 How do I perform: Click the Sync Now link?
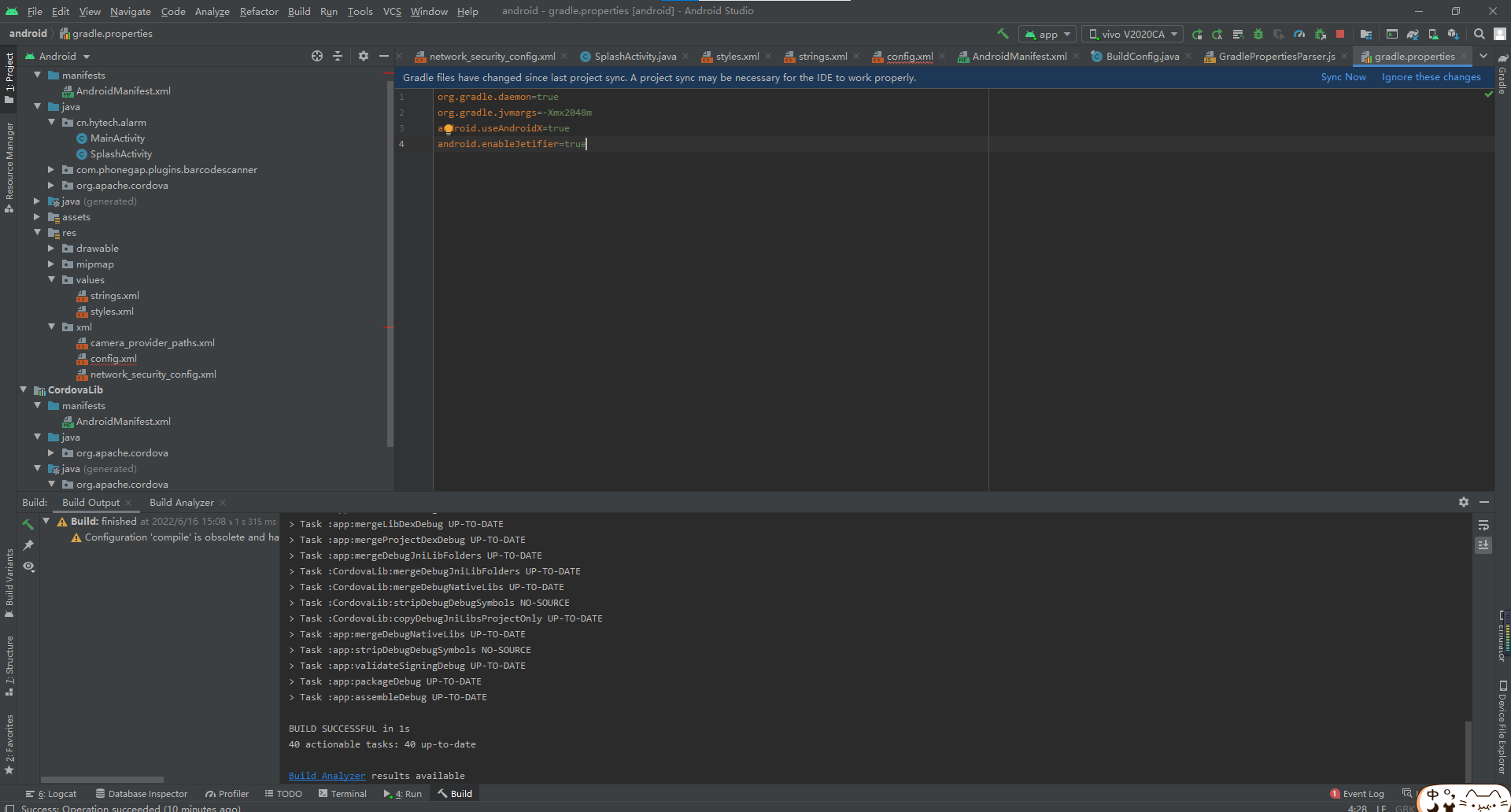click(1343, 77)
